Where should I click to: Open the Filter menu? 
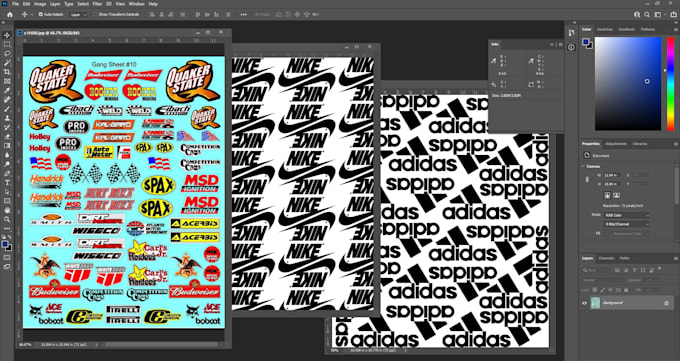97,4
